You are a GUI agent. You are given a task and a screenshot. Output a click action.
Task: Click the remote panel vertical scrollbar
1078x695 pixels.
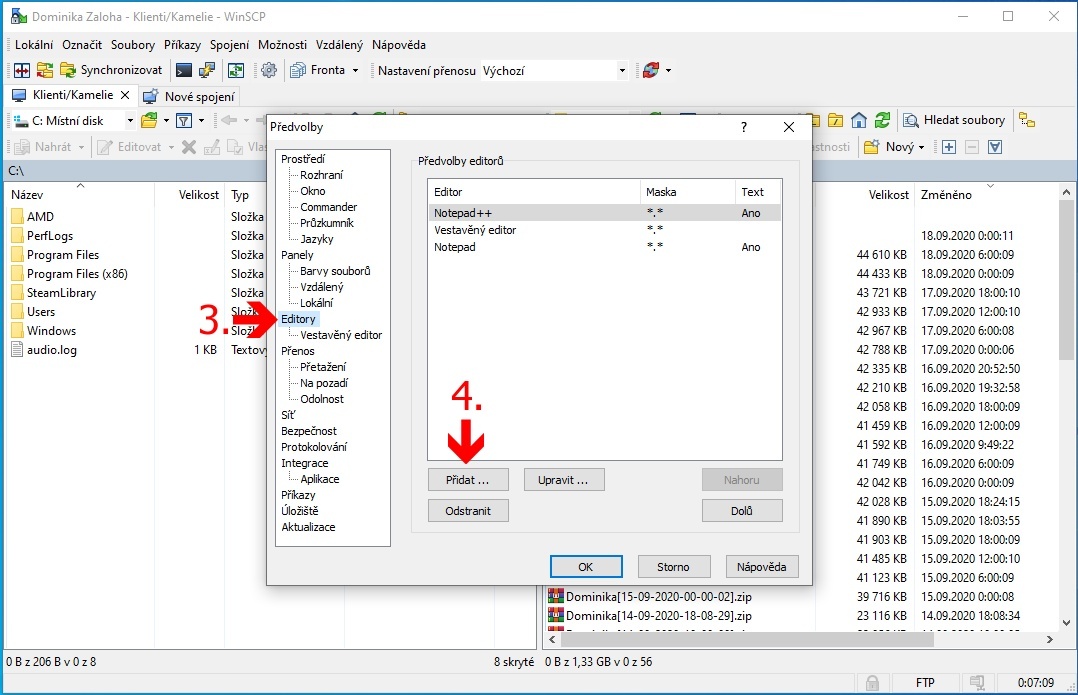[1065, 400]
